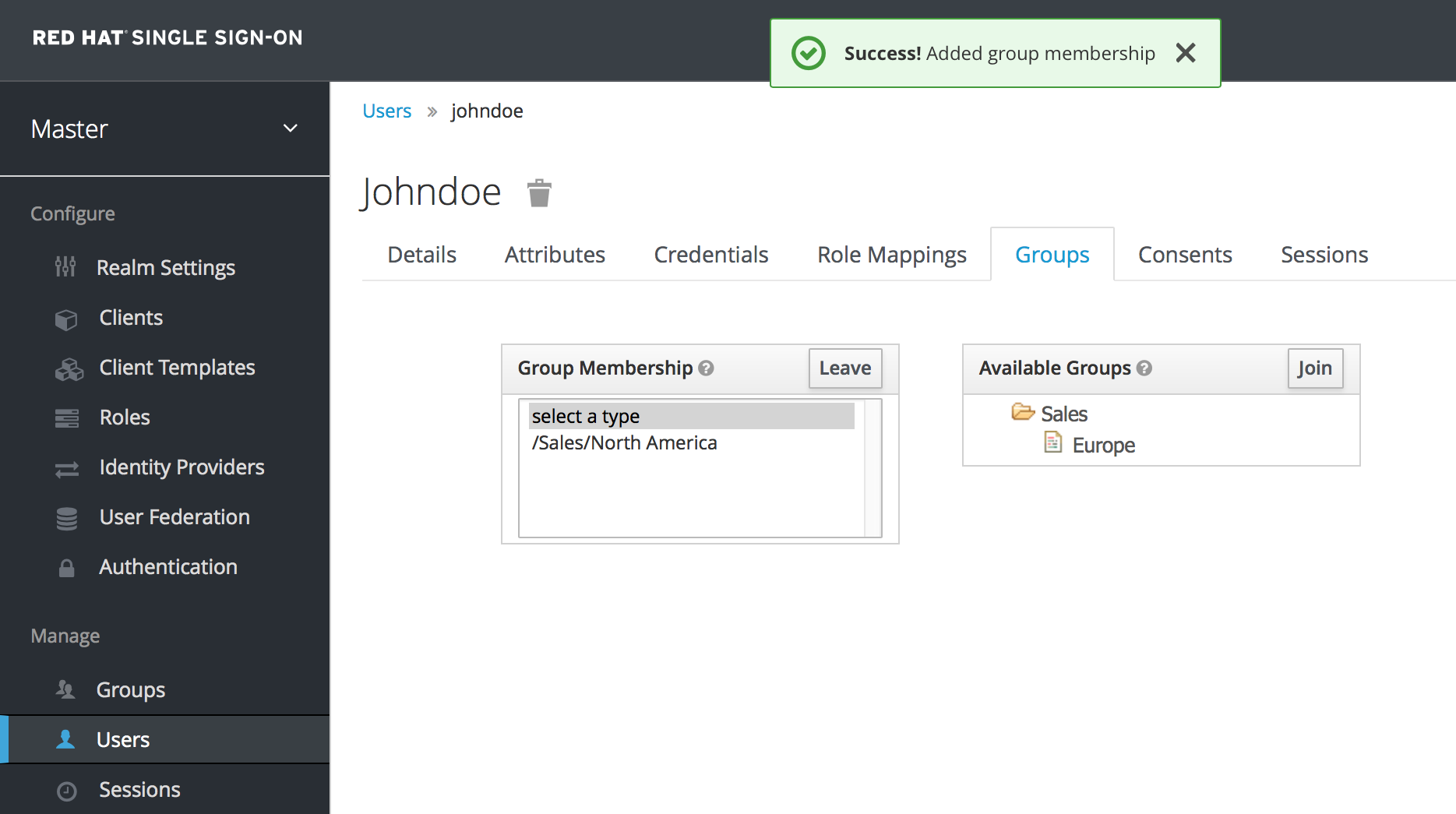Open Group Membership help tooltip icon
Screen dimensions: 1456x814
706,368
